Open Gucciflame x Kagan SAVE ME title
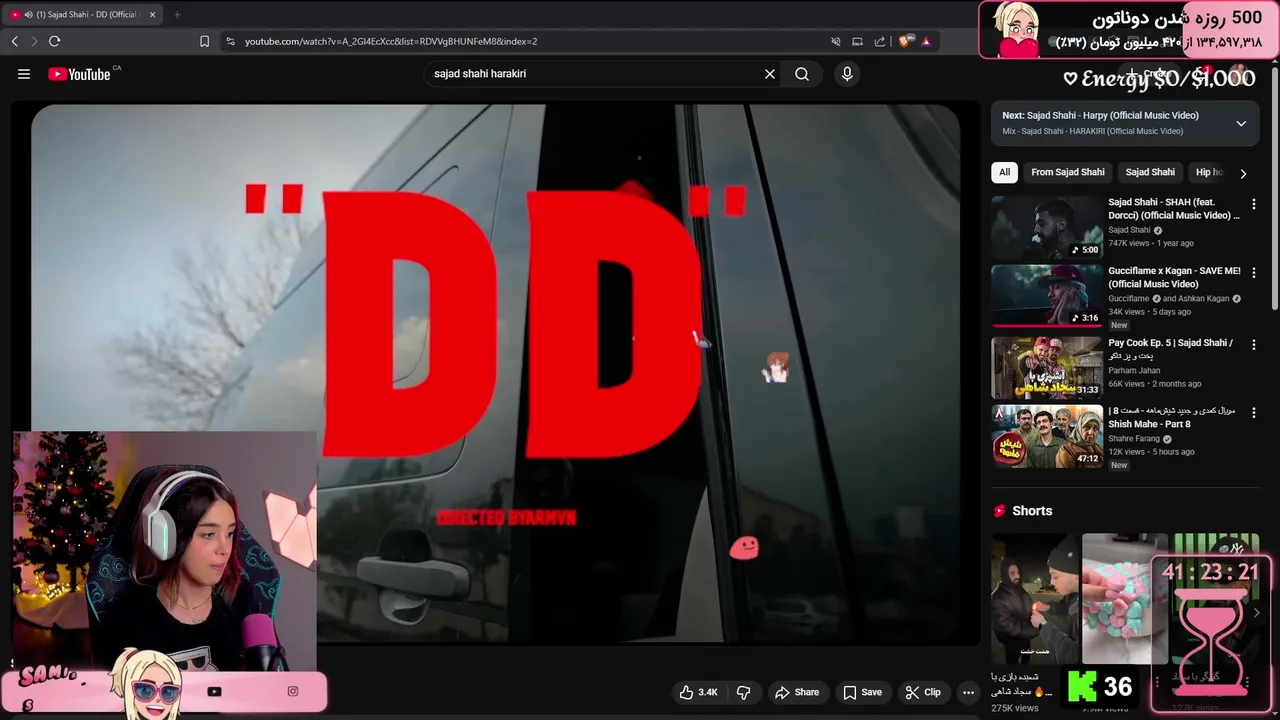The height and width of the screenshot is (720, 1280). coord(1174,277)
